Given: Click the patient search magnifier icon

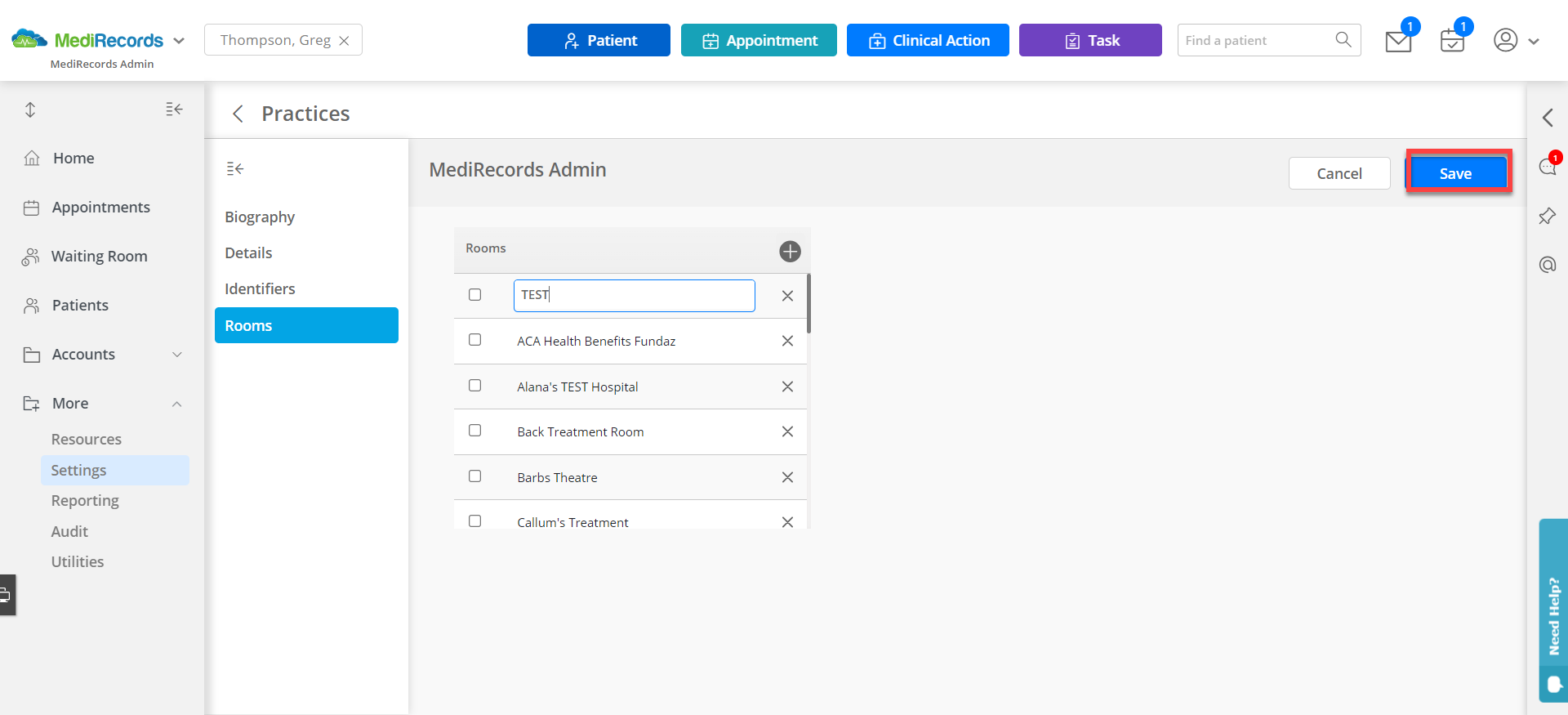Looking at the screenshot, I should [x=1343, y=39].
